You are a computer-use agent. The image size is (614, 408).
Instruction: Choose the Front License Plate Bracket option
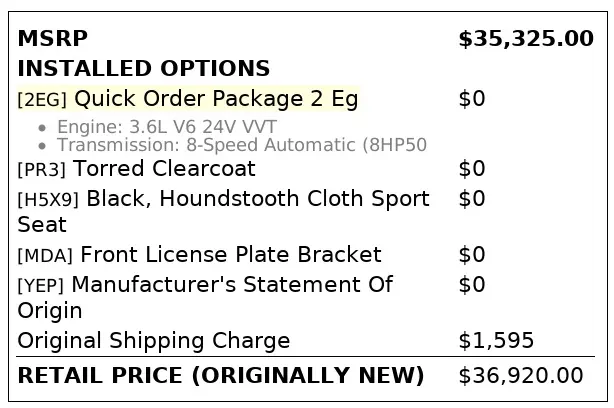(231, 255)
